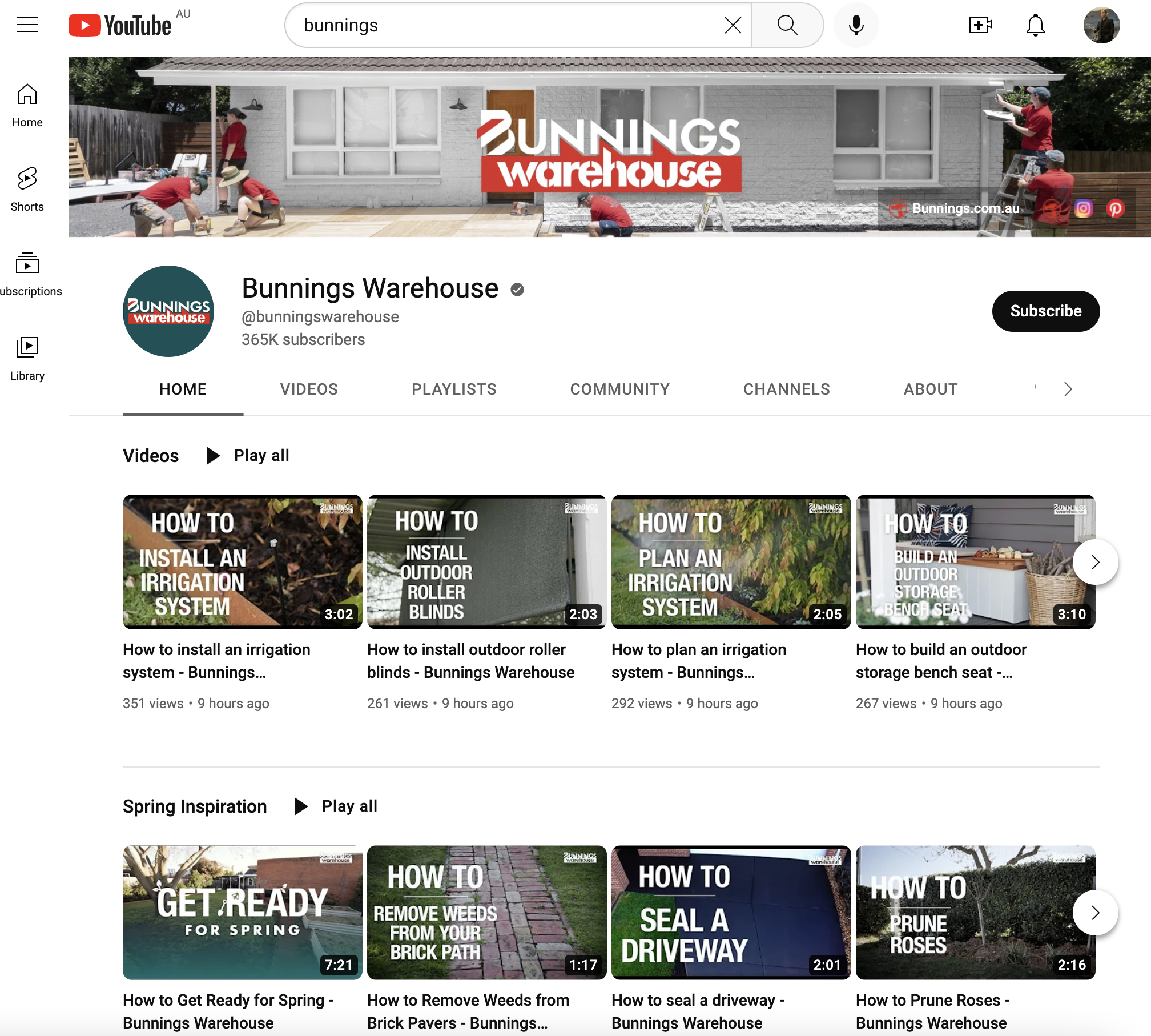The width and height of the screenshot is (1151, 1036).
Task: Advance the Spring Inspiration carousel forward
Action: [1095, 912]
